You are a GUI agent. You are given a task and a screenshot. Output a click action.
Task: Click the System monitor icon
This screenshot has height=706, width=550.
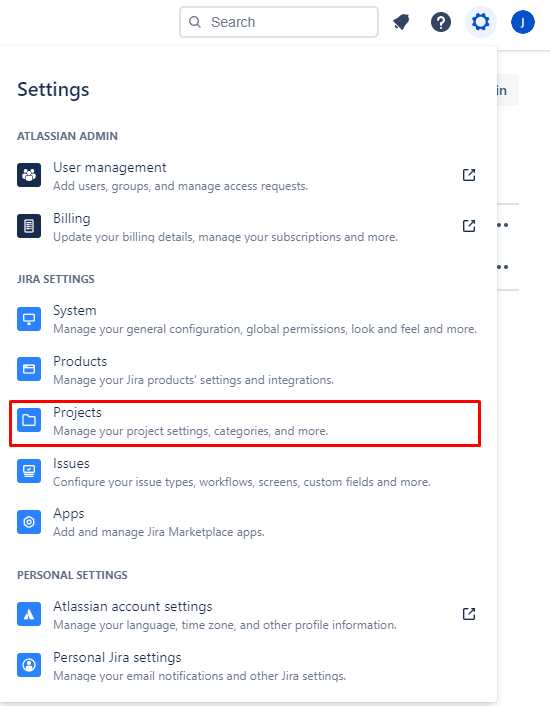point(29,319)
